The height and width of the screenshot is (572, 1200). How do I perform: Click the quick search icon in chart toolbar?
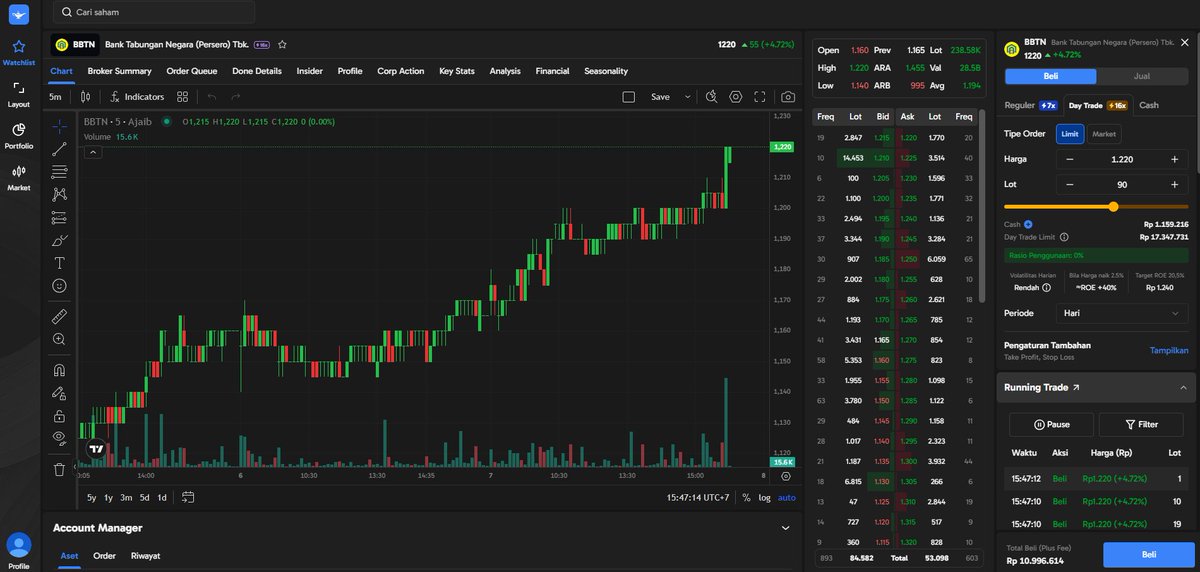(711, 97)
